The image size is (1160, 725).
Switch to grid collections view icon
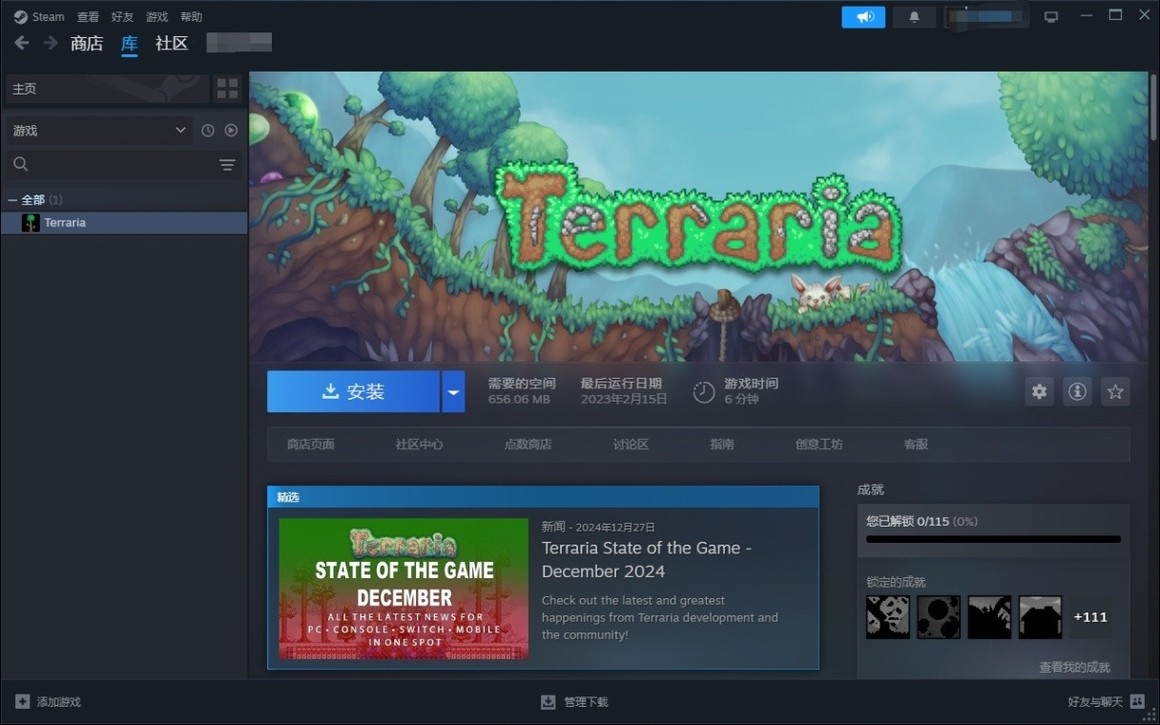[x=228, y=89]
